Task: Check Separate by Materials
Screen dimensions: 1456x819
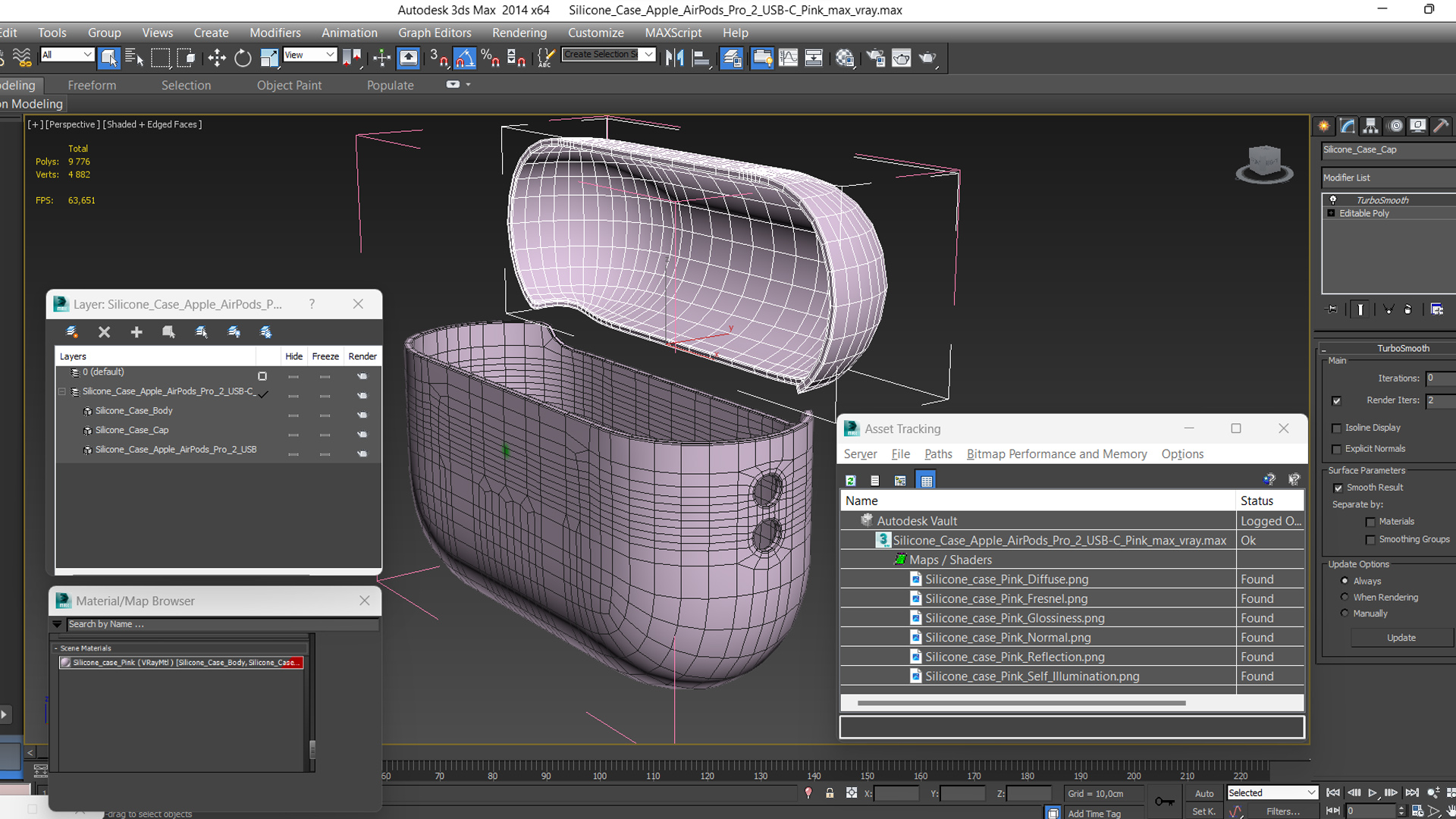Action: (x=1370, y=522)
